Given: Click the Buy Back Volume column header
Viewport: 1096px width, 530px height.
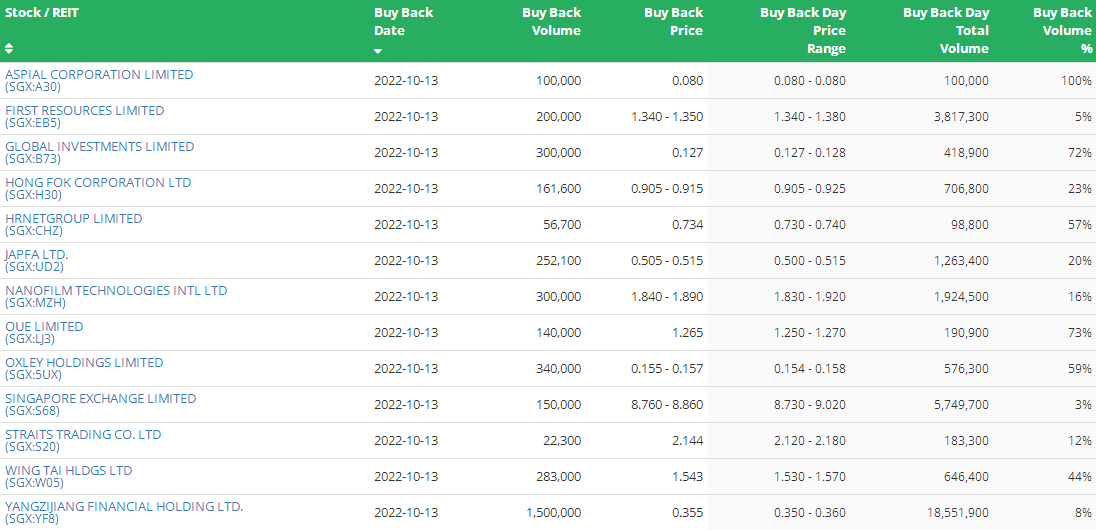Looking at the screenshot, I should (x=551, y=22).
